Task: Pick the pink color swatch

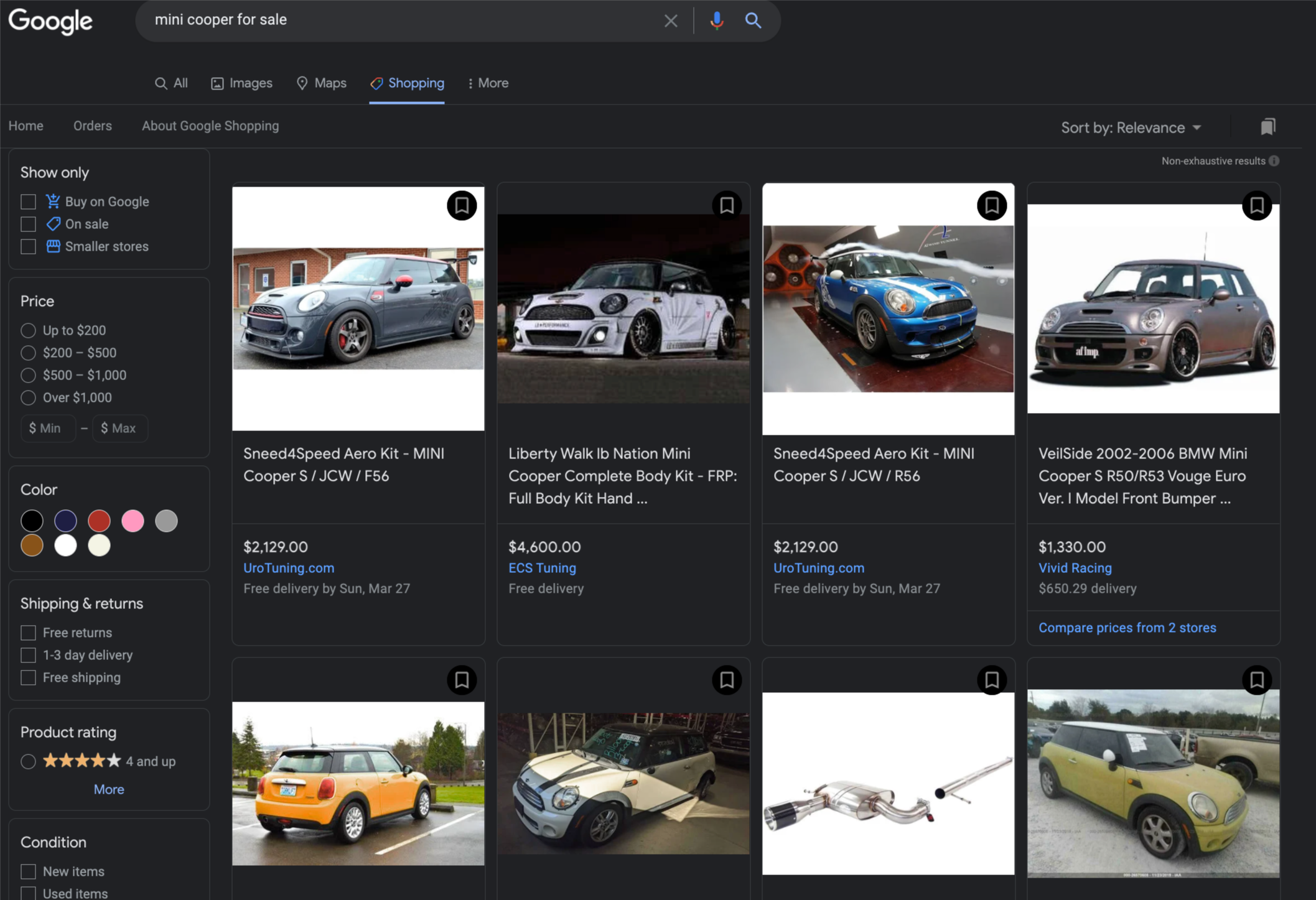Action: 133,521
